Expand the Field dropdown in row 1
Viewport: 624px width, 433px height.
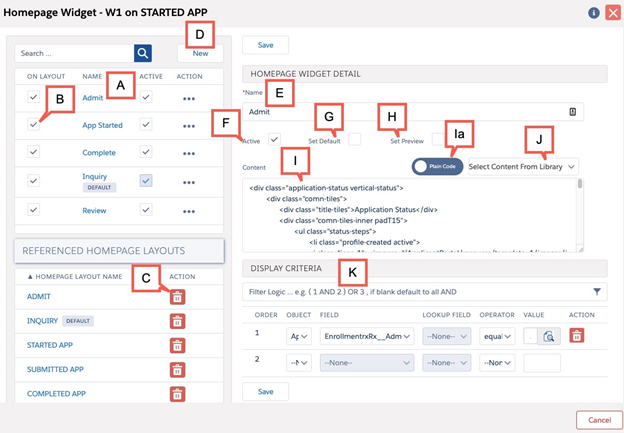368,337
